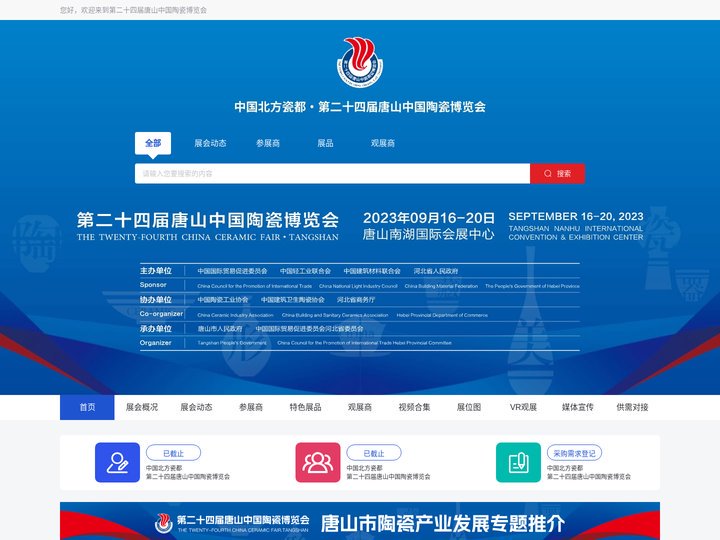Open 参展商 in the navigation bar

251,407
